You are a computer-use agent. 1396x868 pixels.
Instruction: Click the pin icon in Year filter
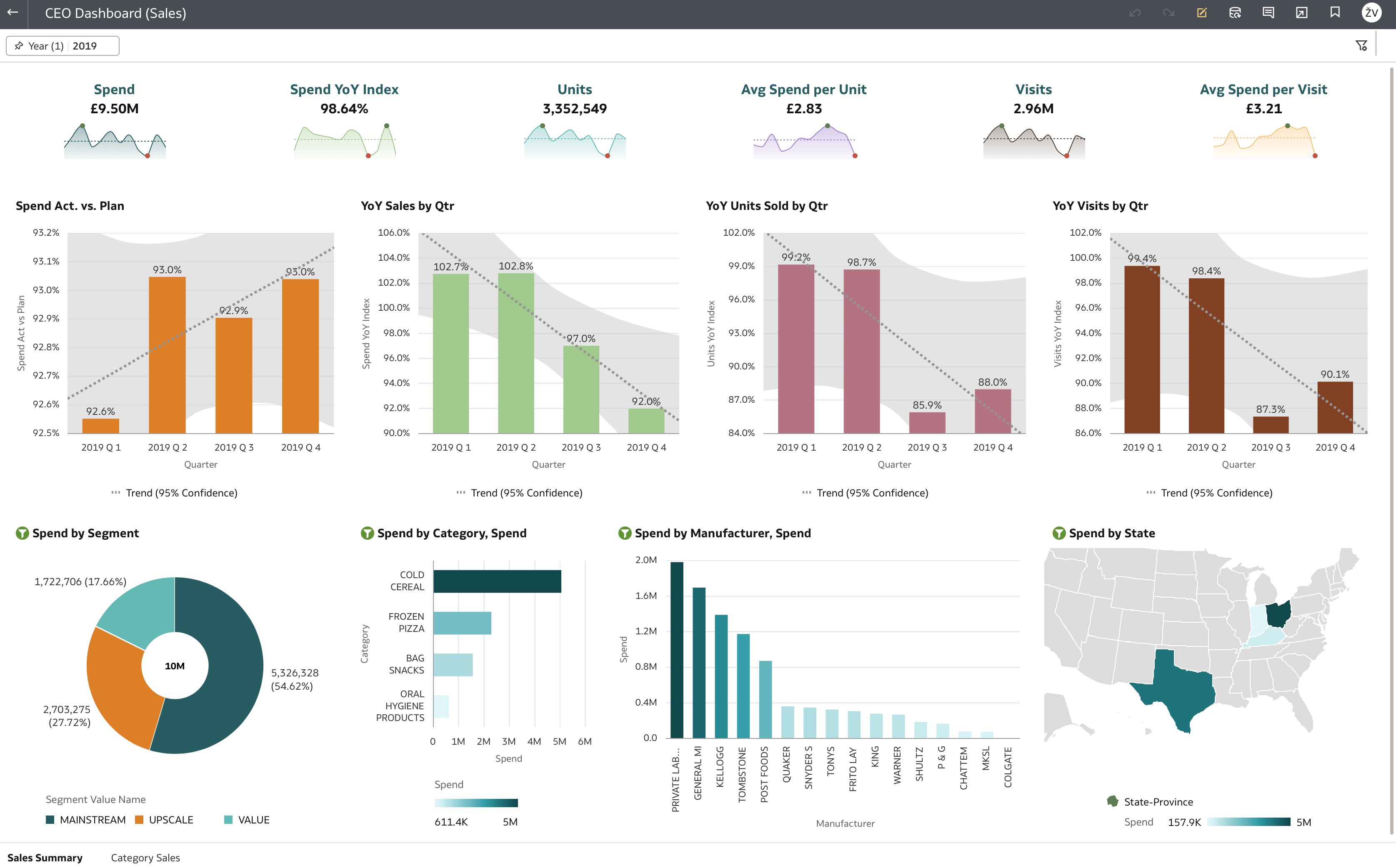(x=19, y=46)
